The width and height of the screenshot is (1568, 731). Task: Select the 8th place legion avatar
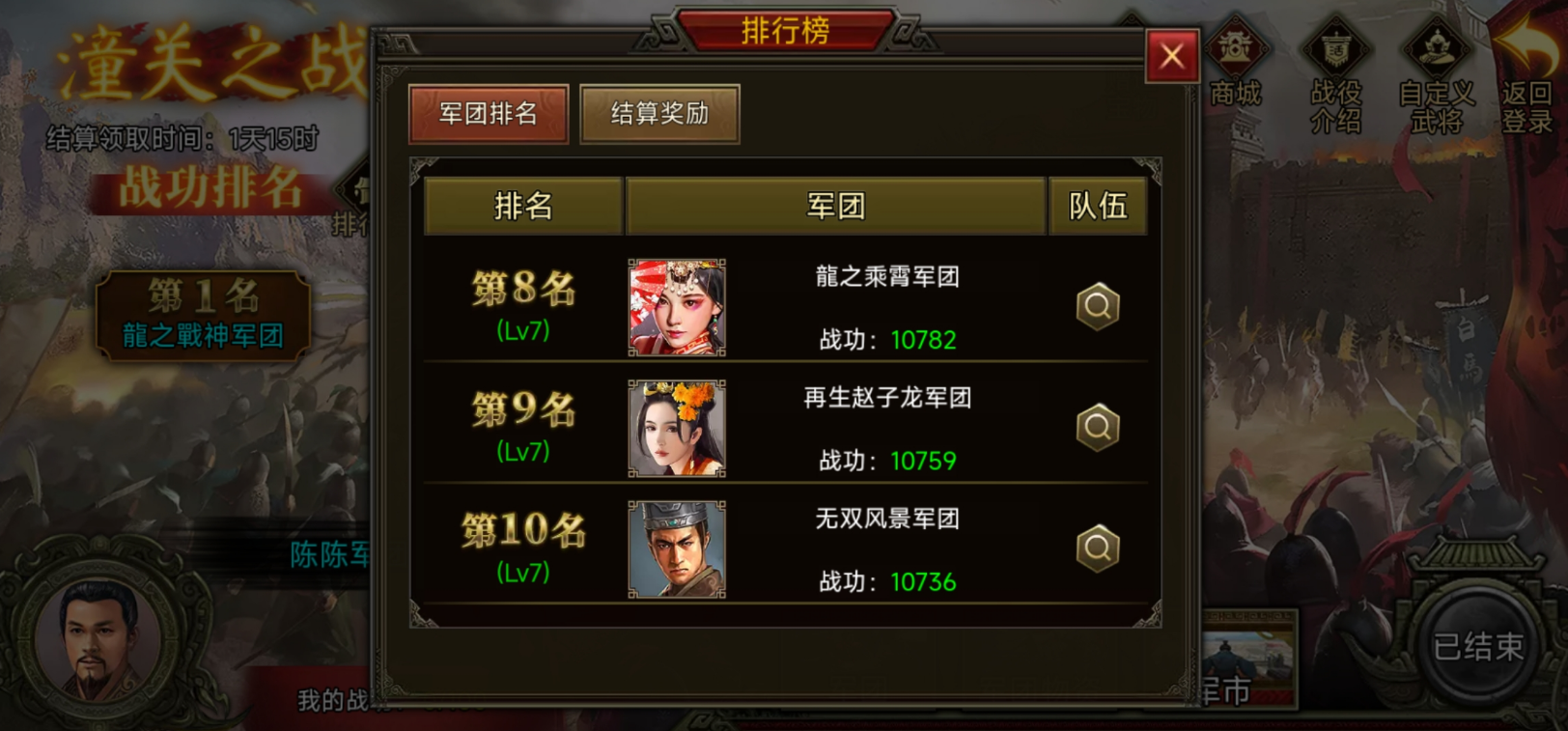click(677, 307)
